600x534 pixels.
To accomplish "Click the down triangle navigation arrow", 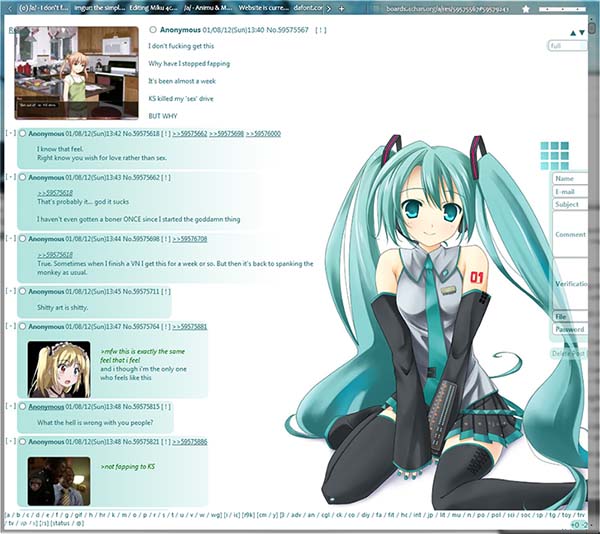I will [582, 33].
